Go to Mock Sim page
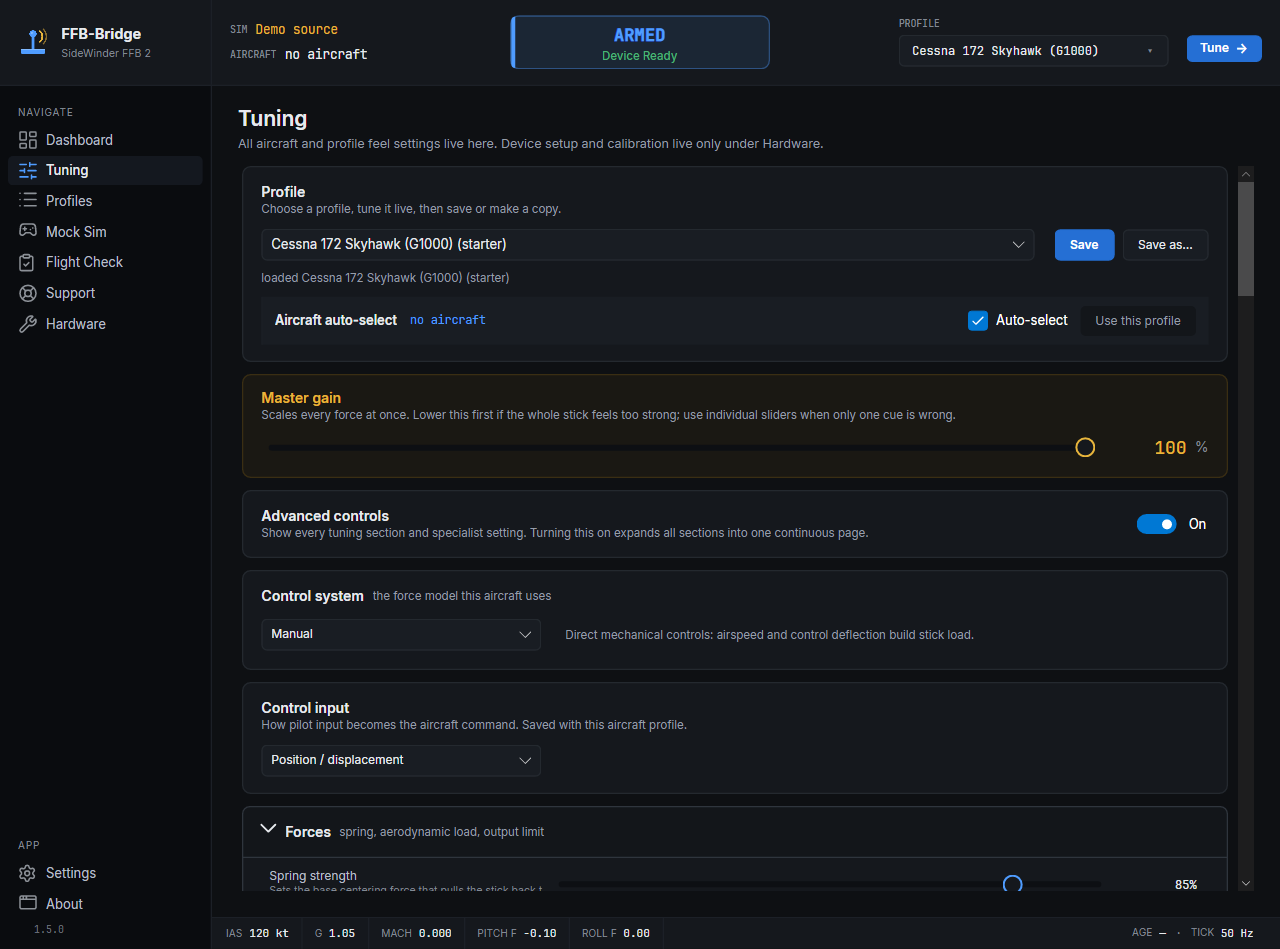 [x=105, y=231]
